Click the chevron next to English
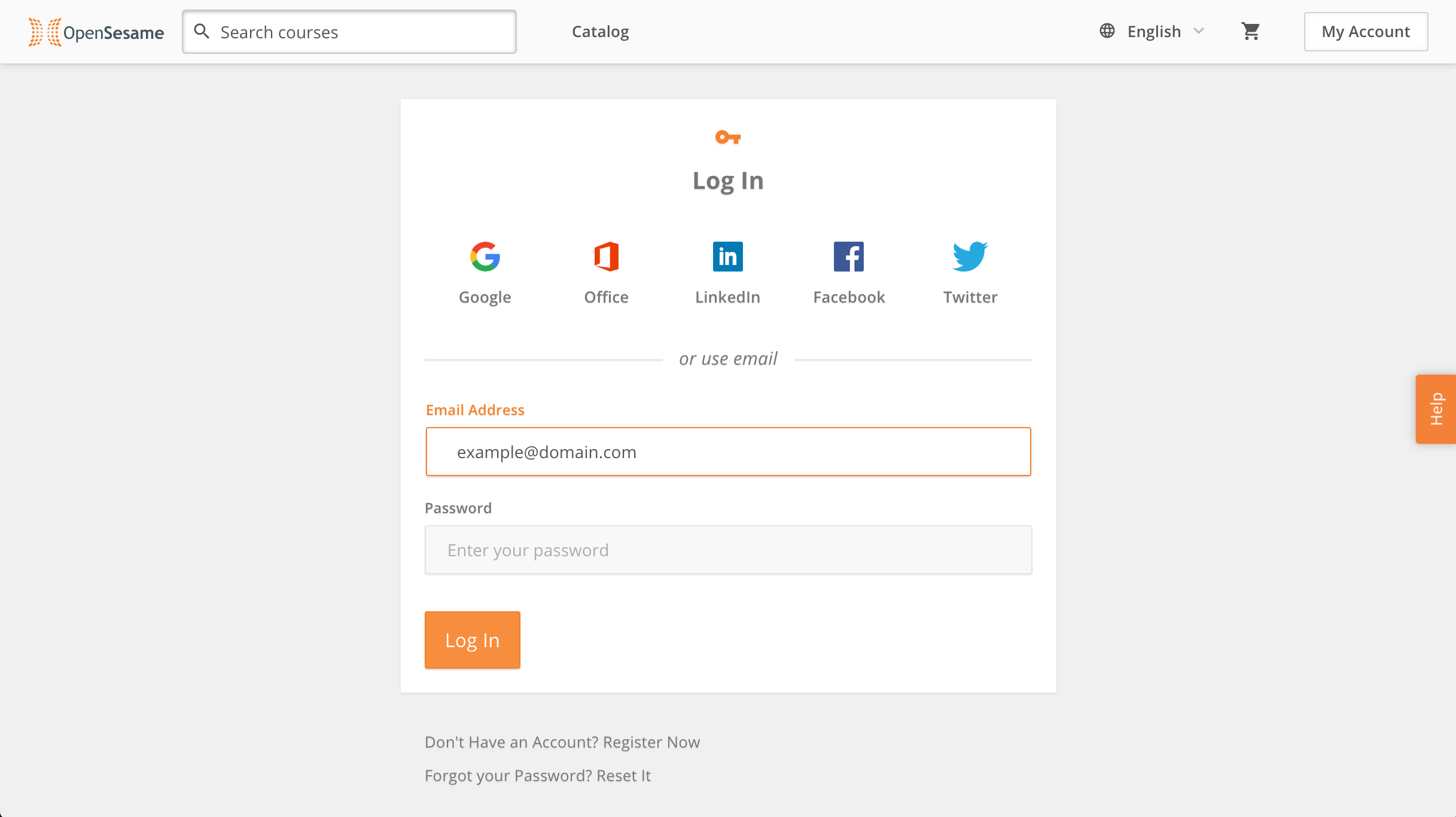The width and height of the screenshot is (1456, 817). click(1199, 31)
